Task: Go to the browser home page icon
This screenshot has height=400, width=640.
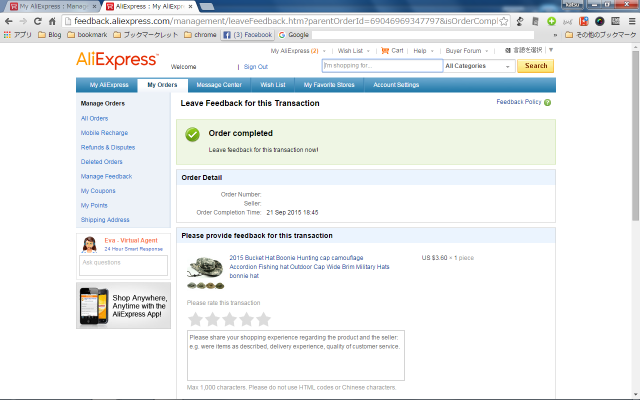Action: pos(52,21)
